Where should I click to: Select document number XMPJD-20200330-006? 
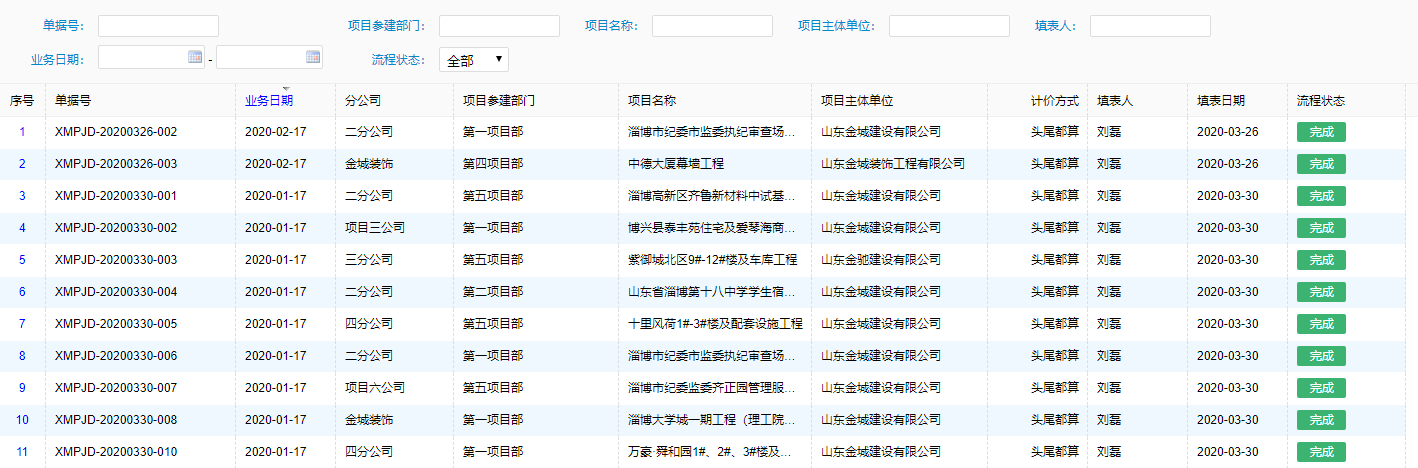(116, 356)
